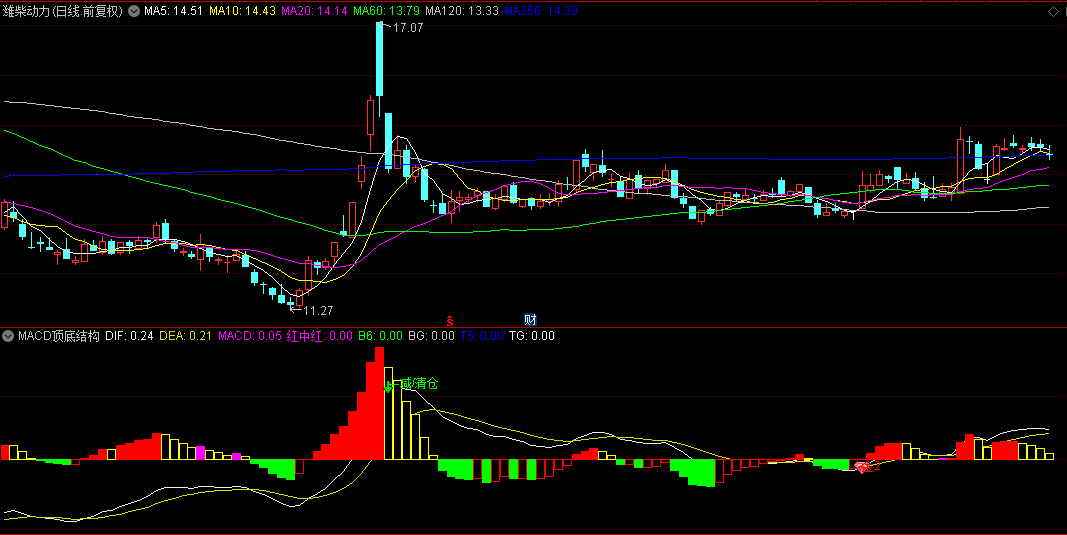Select the MACD顶底结构 indicator name
This screenshot has height=535, width=1067.
tap(59, 336)
